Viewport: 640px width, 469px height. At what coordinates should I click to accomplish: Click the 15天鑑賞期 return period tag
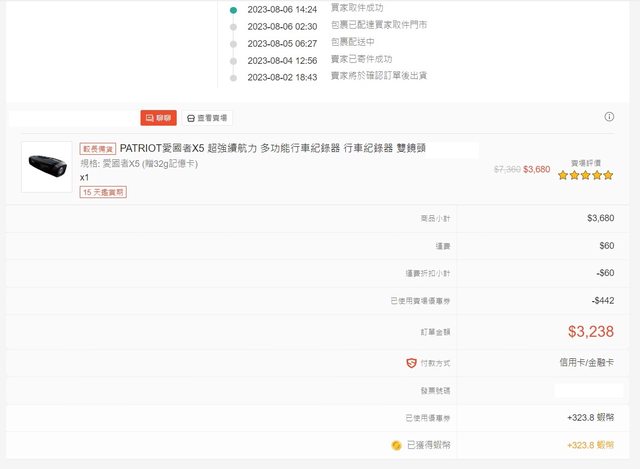[104, 192]
